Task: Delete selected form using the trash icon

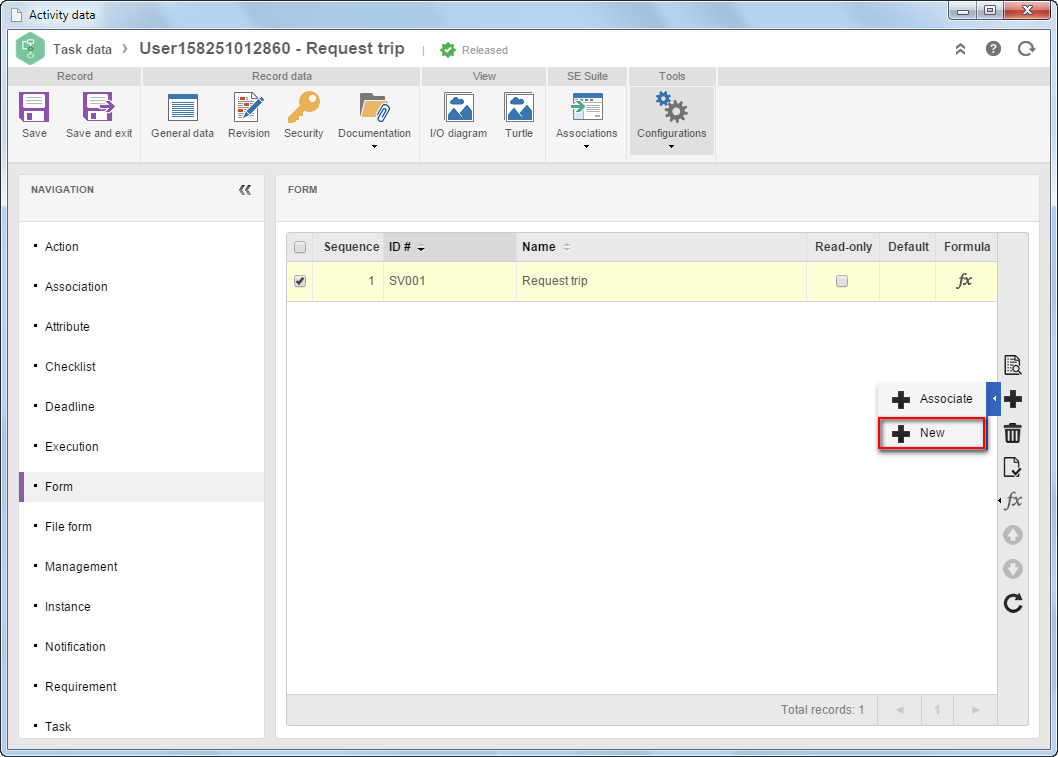Action: pyautogui.click(x=1012, y=433)
